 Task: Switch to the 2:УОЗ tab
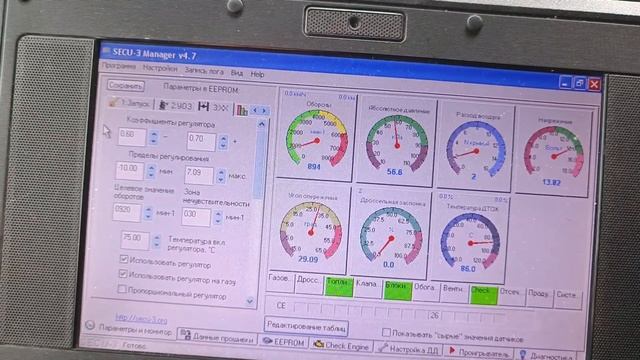[176, 106]
